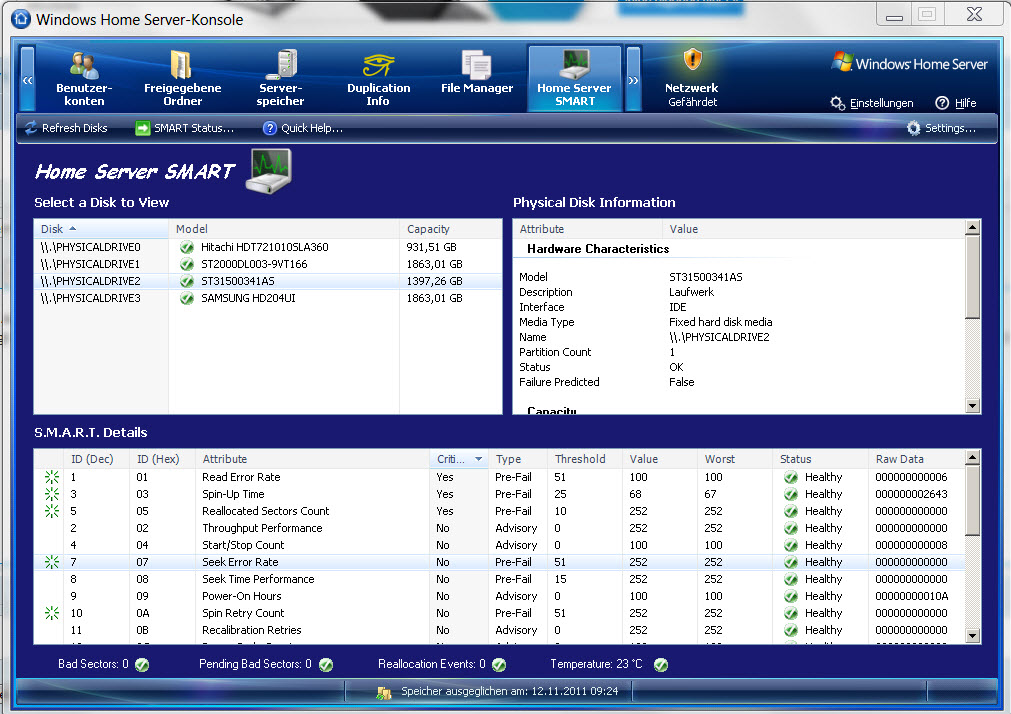This screenshot has width=1011, height=714.
Task: Click the critical star icon for Spin Retry Count
Action: pos(52,613)
